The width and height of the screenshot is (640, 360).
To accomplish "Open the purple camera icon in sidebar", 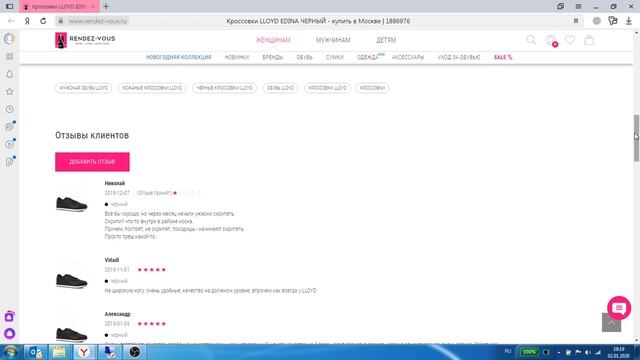I will pyautogui.click(x=9, y=316).
